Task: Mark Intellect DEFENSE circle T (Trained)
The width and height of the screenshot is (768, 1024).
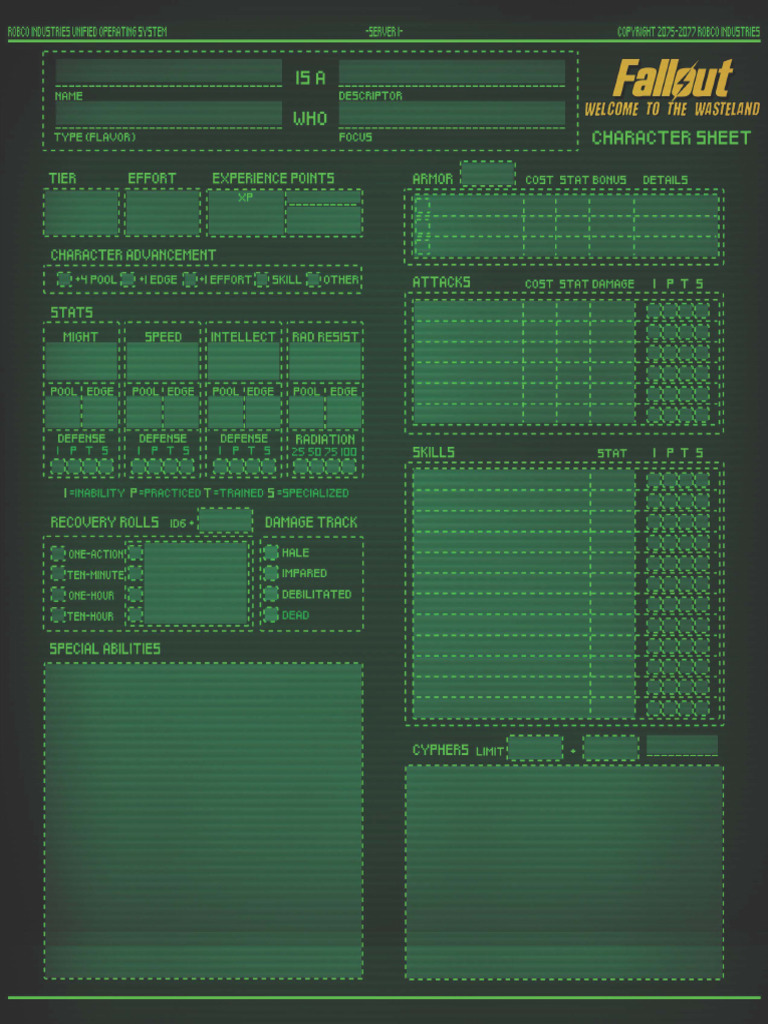Action: (252, 466)
